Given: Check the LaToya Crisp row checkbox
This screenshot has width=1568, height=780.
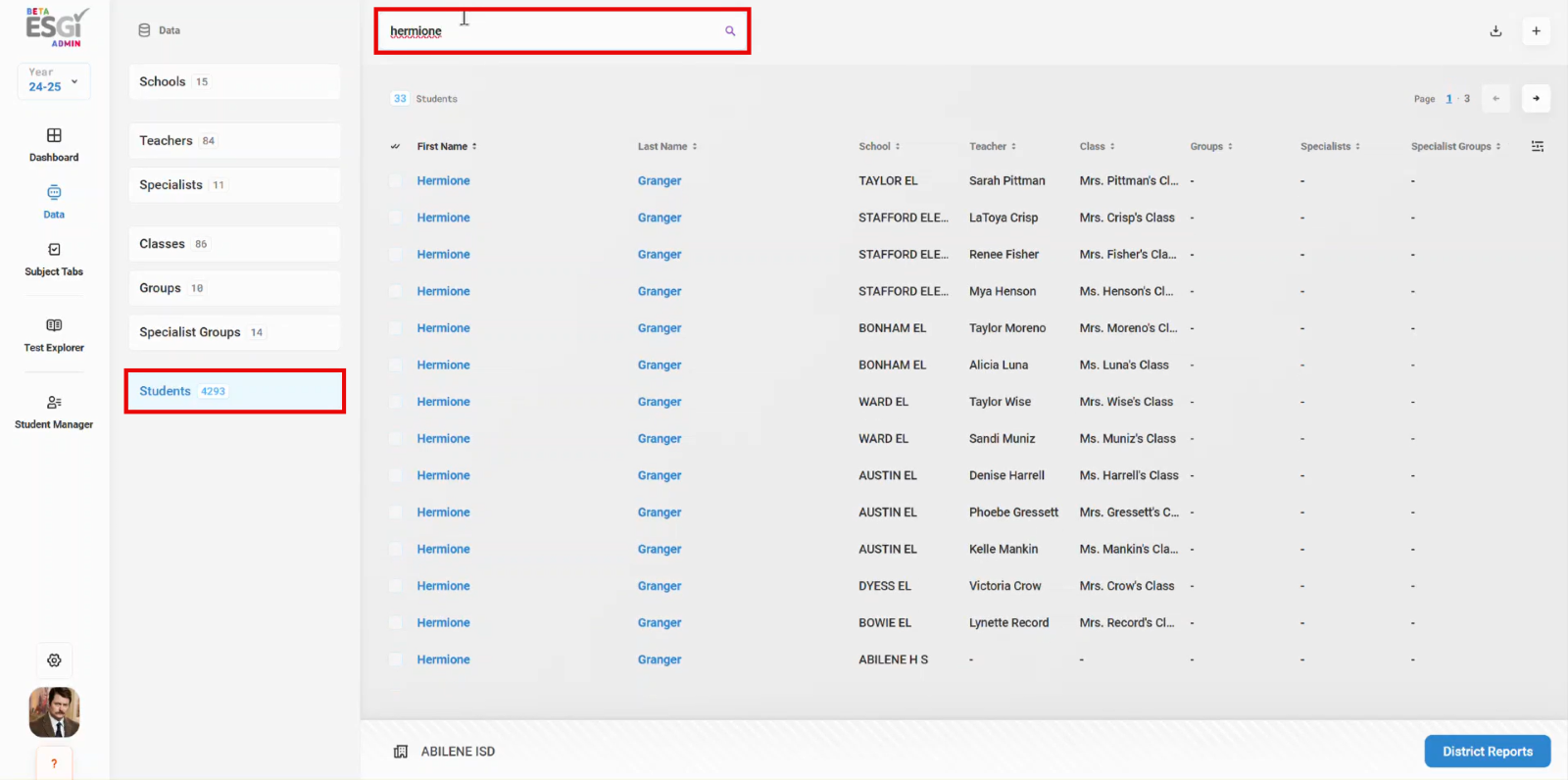Looking at the screenshot, I should [395, 218].
